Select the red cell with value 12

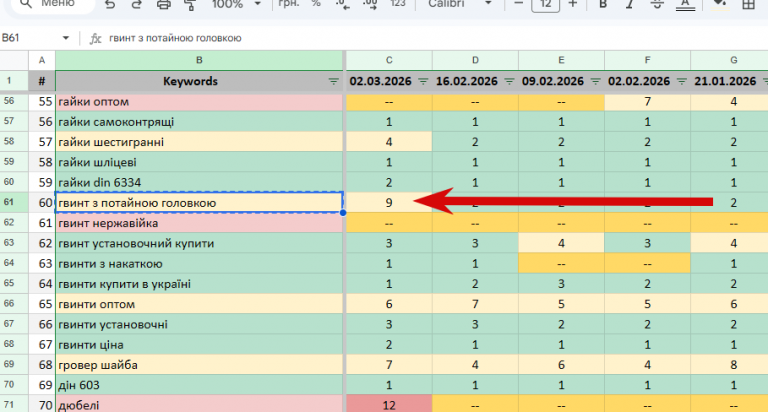389,405
